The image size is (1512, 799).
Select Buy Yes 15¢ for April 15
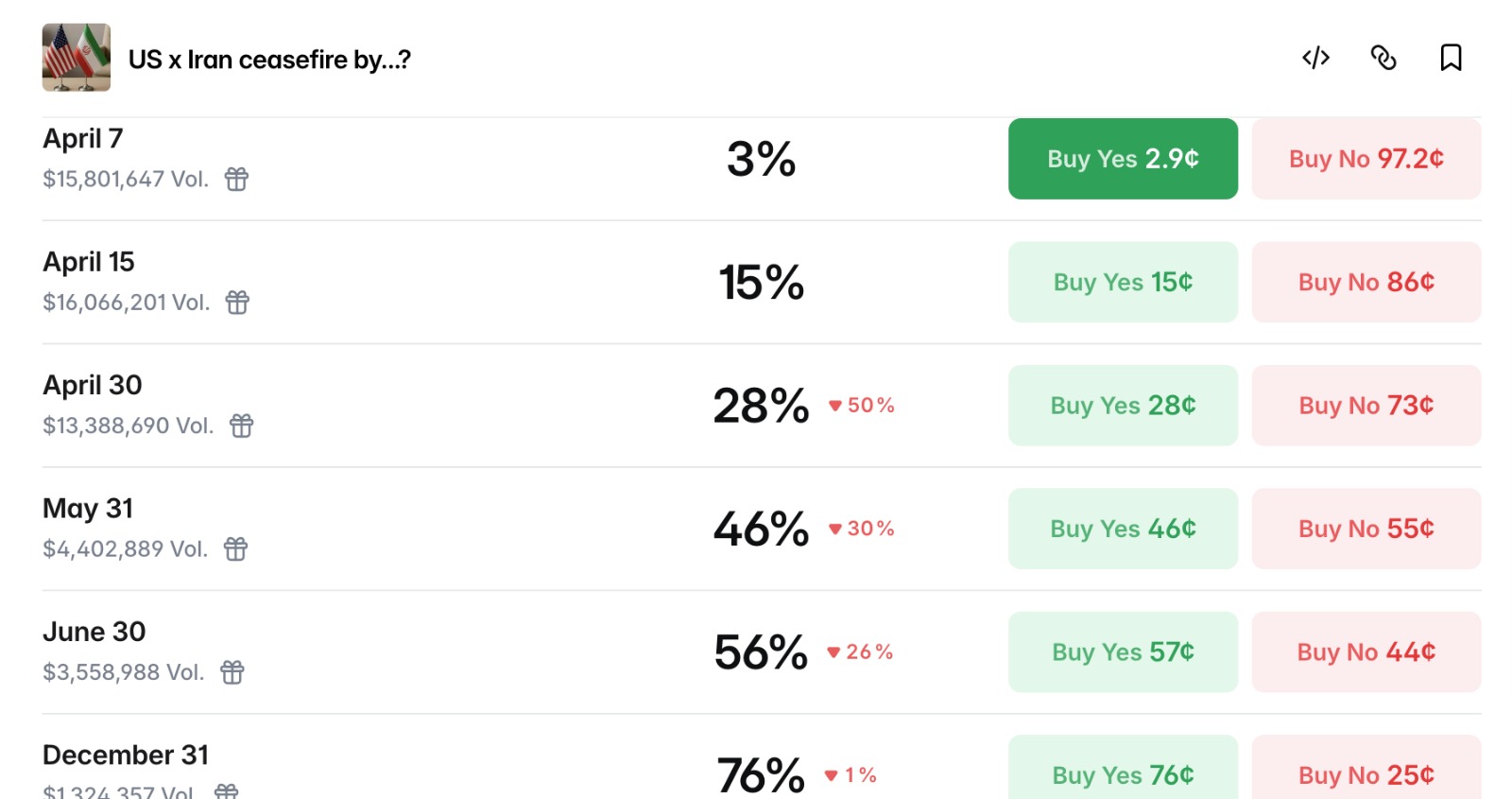1123,282
